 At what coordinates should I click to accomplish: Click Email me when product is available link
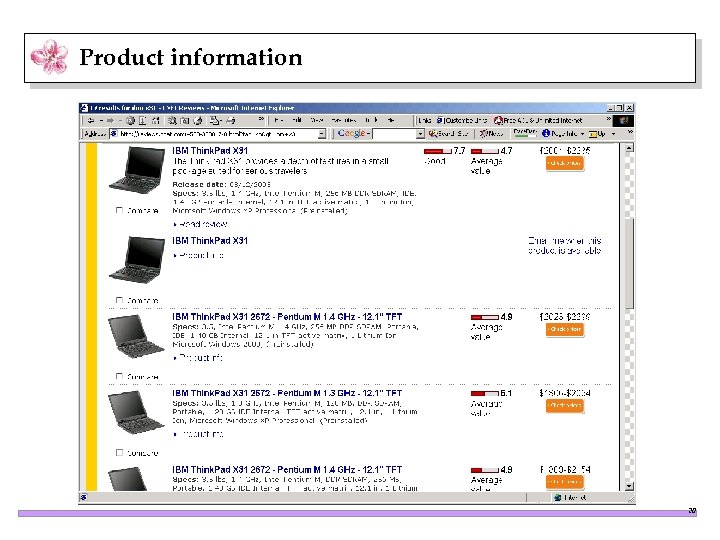point(564,246)
